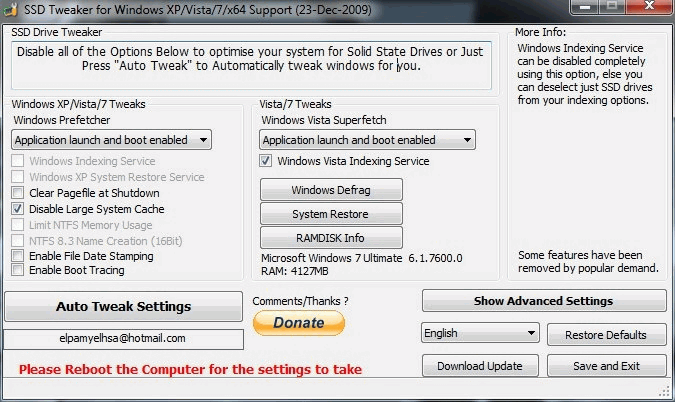Run Auto Tweak Settings
The width and height of the screenshot is (675, 402).
point(124,306)
